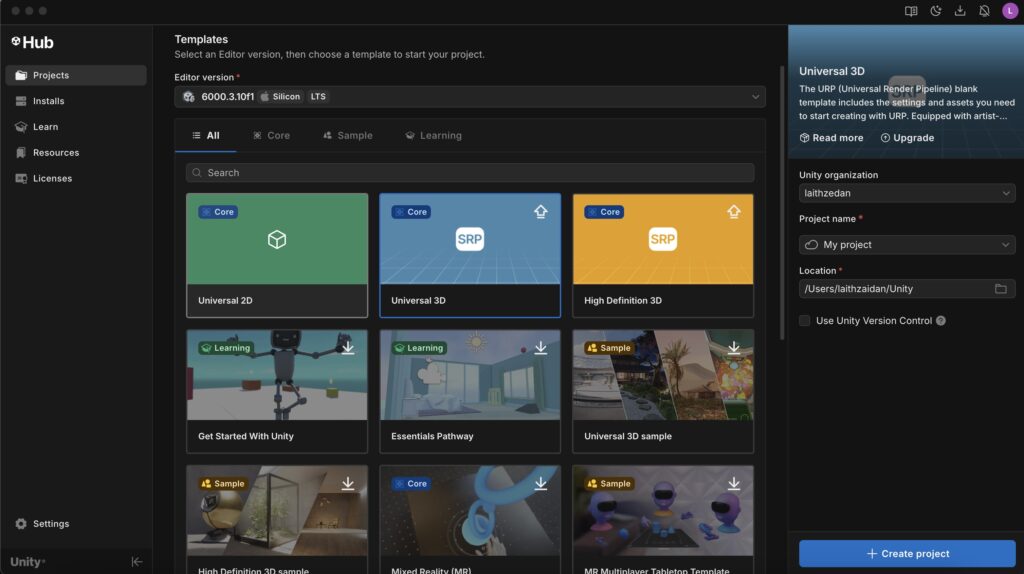Click the help icon beside Unity Version Control
Screen dimensions: 1024x574
point(940,321)
